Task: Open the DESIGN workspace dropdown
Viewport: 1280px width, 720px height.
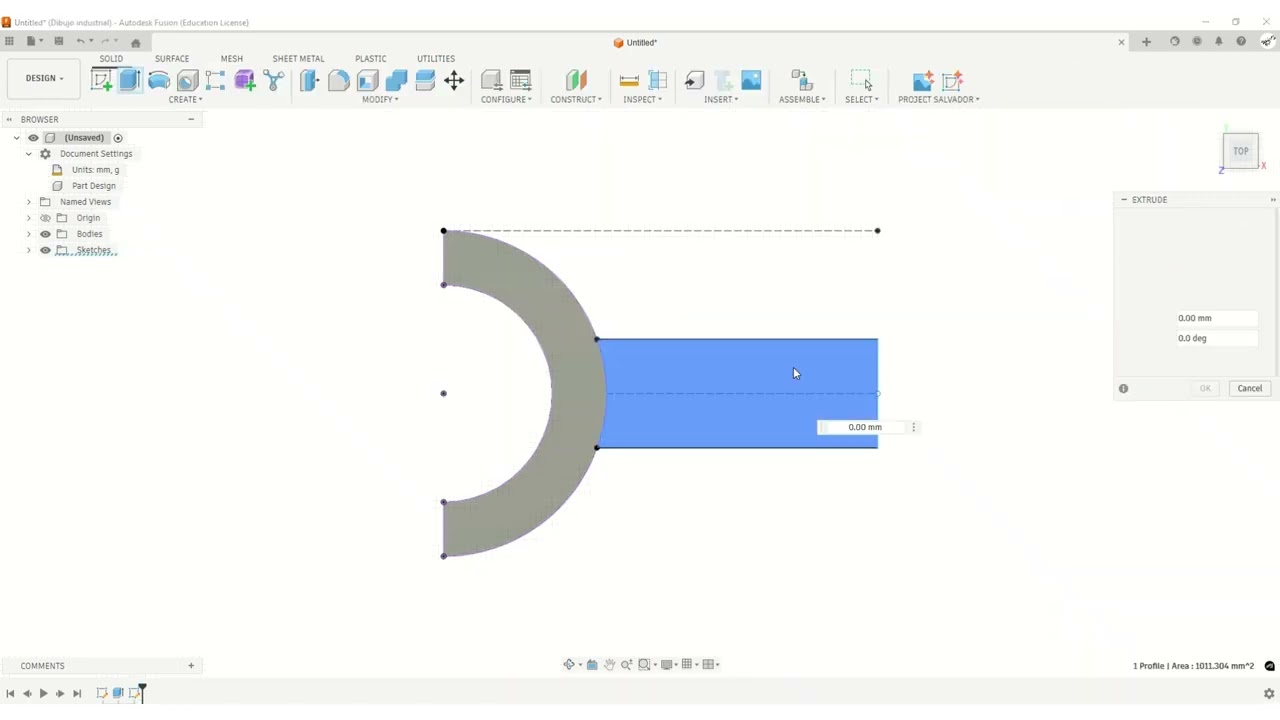Action: point(44,78)
